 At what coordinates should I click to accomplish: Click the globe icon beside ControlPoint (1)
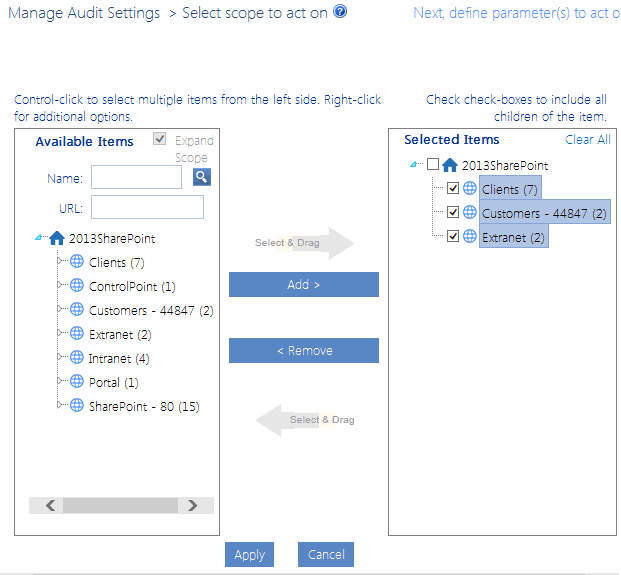77,286
